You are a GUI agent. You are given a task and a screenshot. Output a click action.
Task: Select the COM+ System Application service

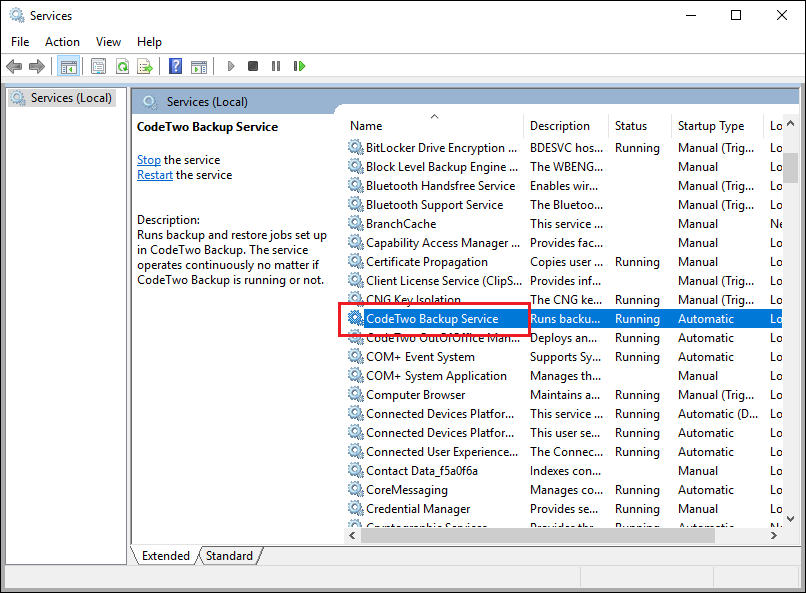point(436,376)
